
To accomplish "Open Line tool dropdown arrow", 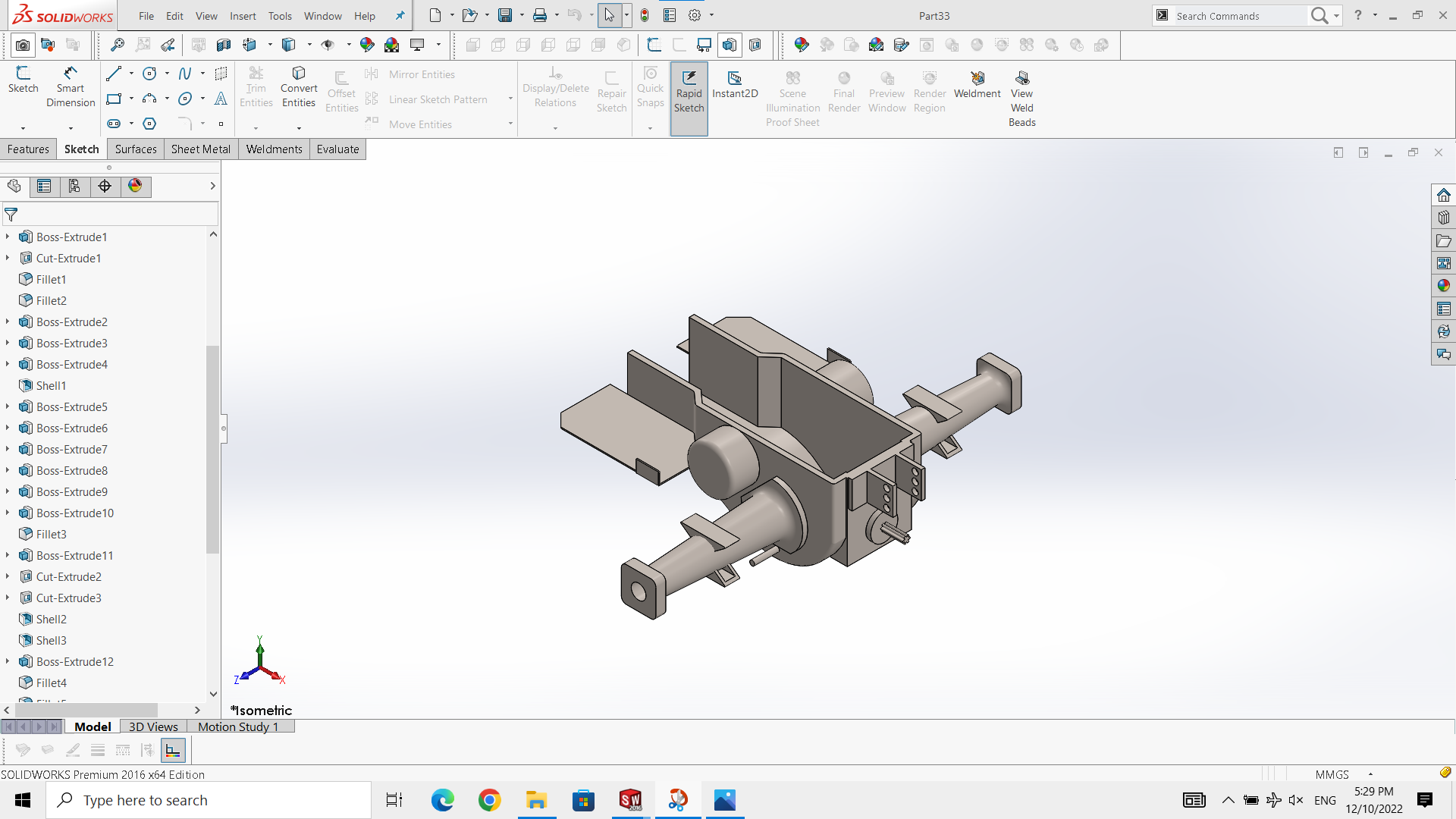I will [131, 74].
